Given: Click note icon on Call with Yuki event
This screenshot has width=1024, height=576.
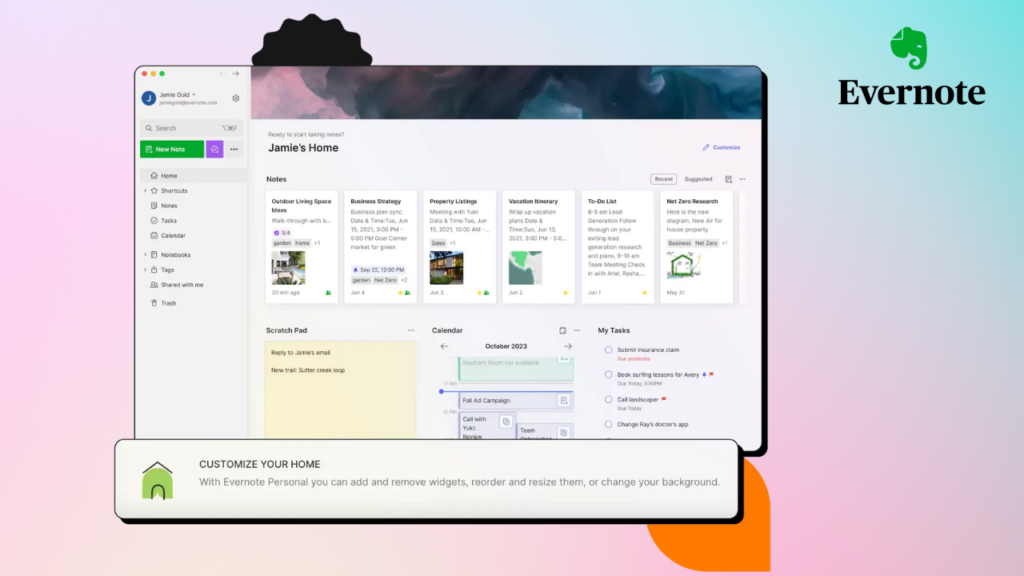Looking at the screenshot, I should tap(505, 422).
